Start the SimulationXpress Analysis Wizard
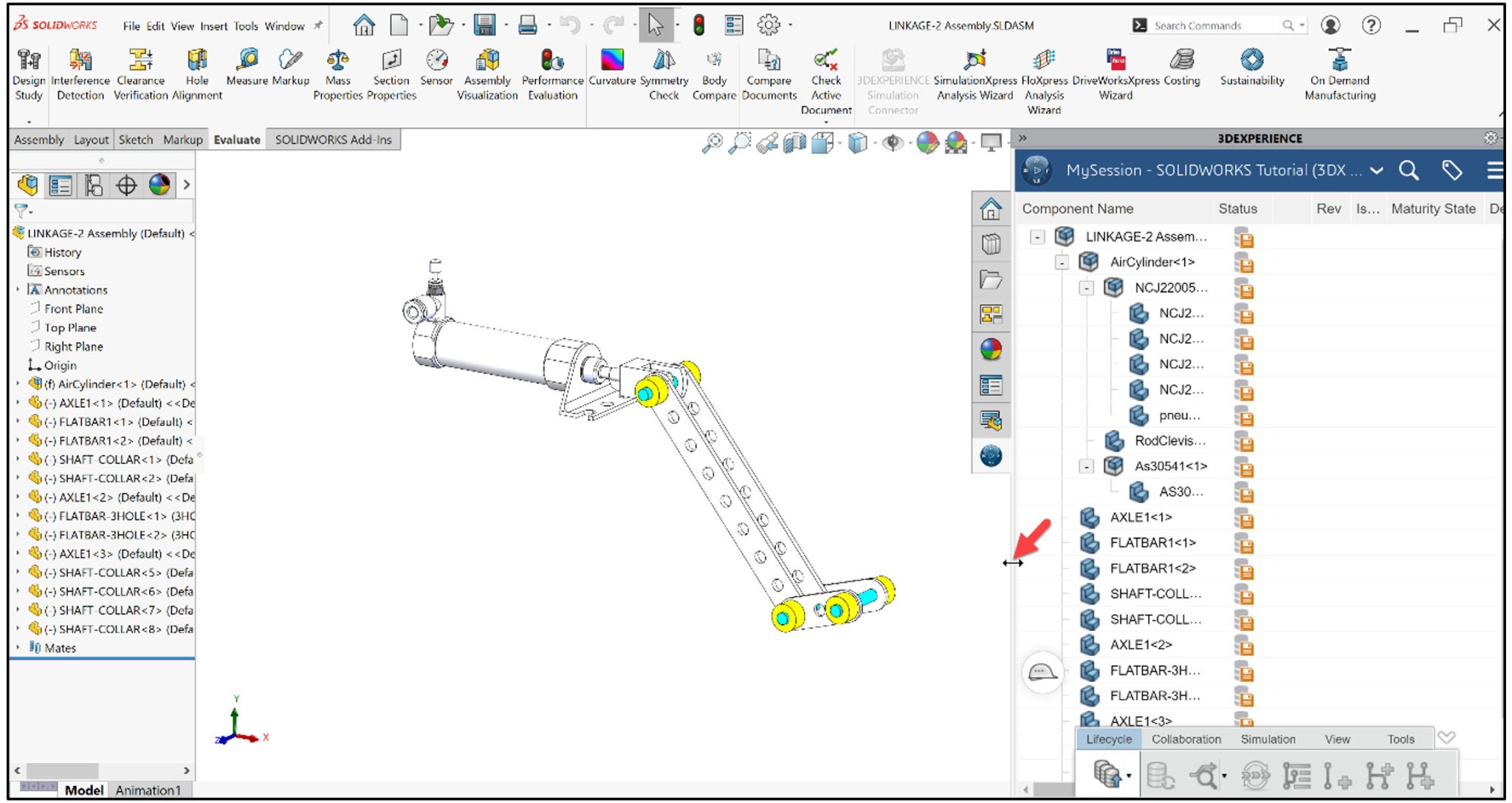 coord(975,70)
